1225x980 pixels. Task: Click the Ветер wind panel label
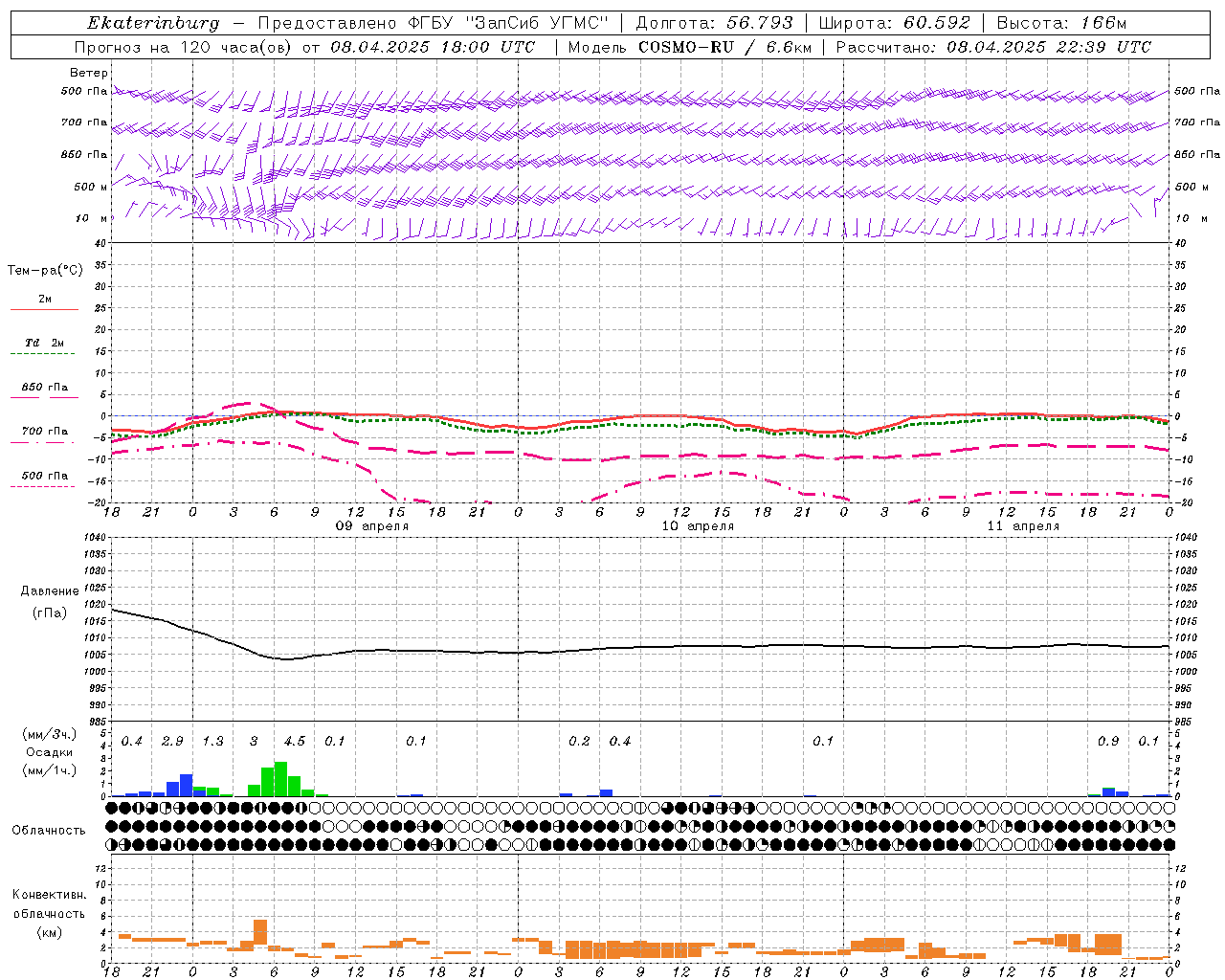click(89, 73)
